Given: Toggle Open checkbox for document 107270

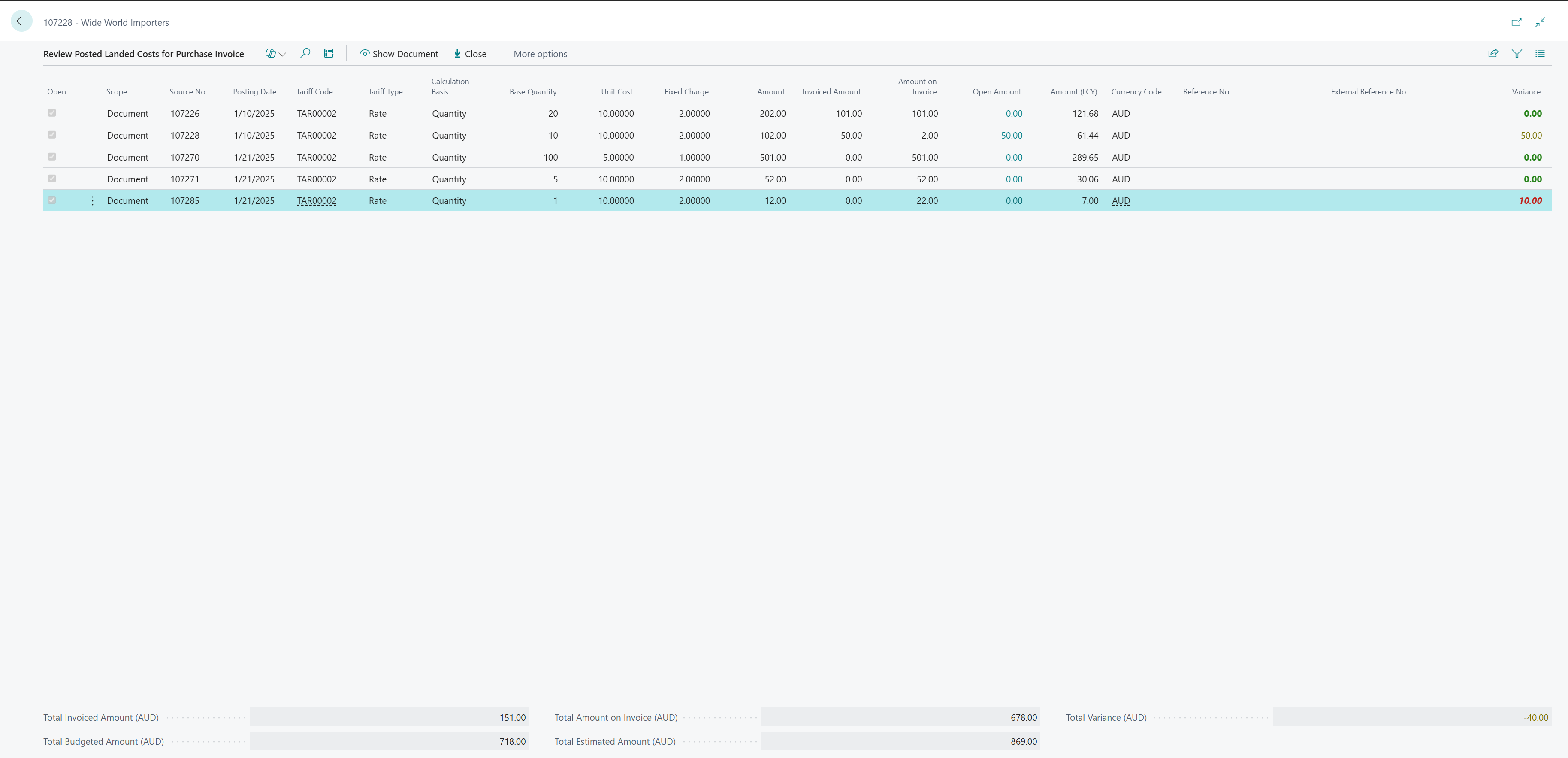Looking at the screenshot, I should pos(52,157).
